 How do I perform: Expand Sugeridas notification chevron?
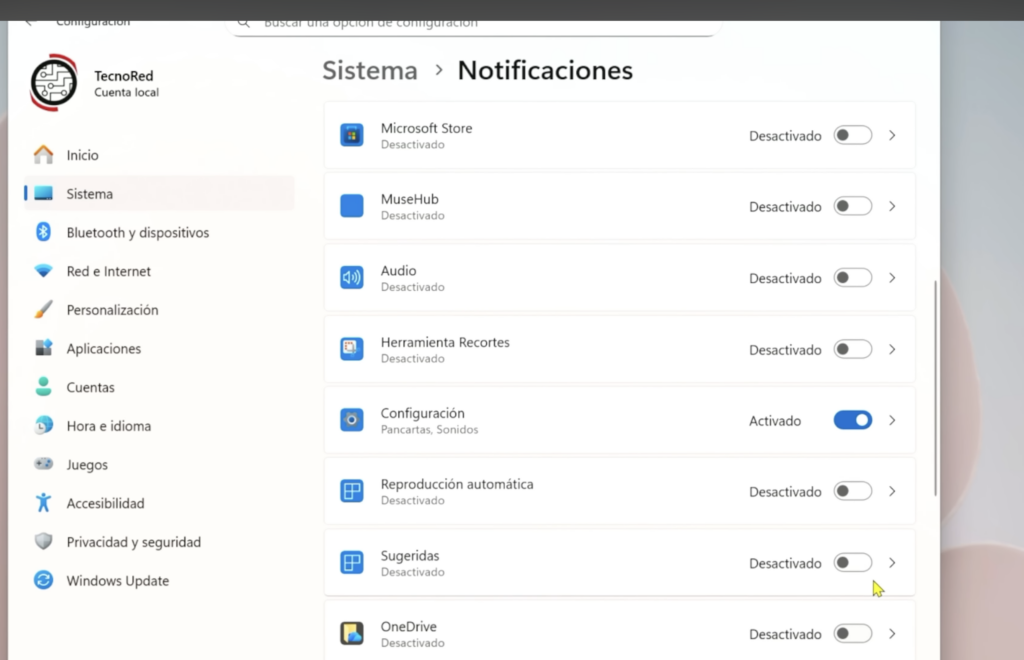point(892,562)
